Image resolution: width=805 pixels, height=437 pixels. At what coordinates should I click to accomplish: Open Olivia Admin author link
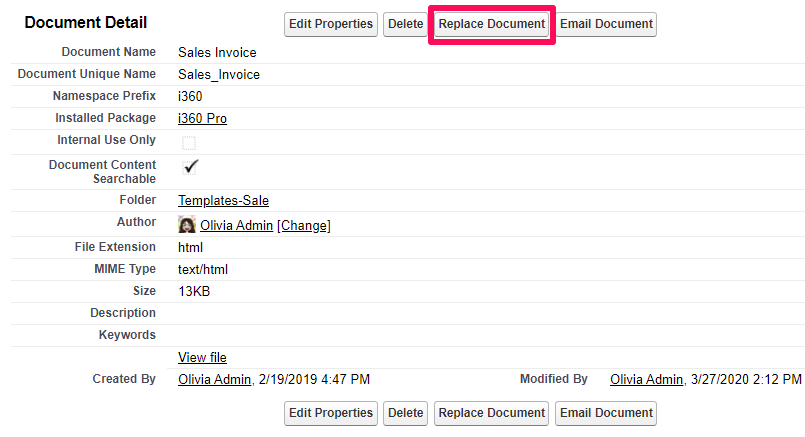pyautogui.click(x=236, y=225)
